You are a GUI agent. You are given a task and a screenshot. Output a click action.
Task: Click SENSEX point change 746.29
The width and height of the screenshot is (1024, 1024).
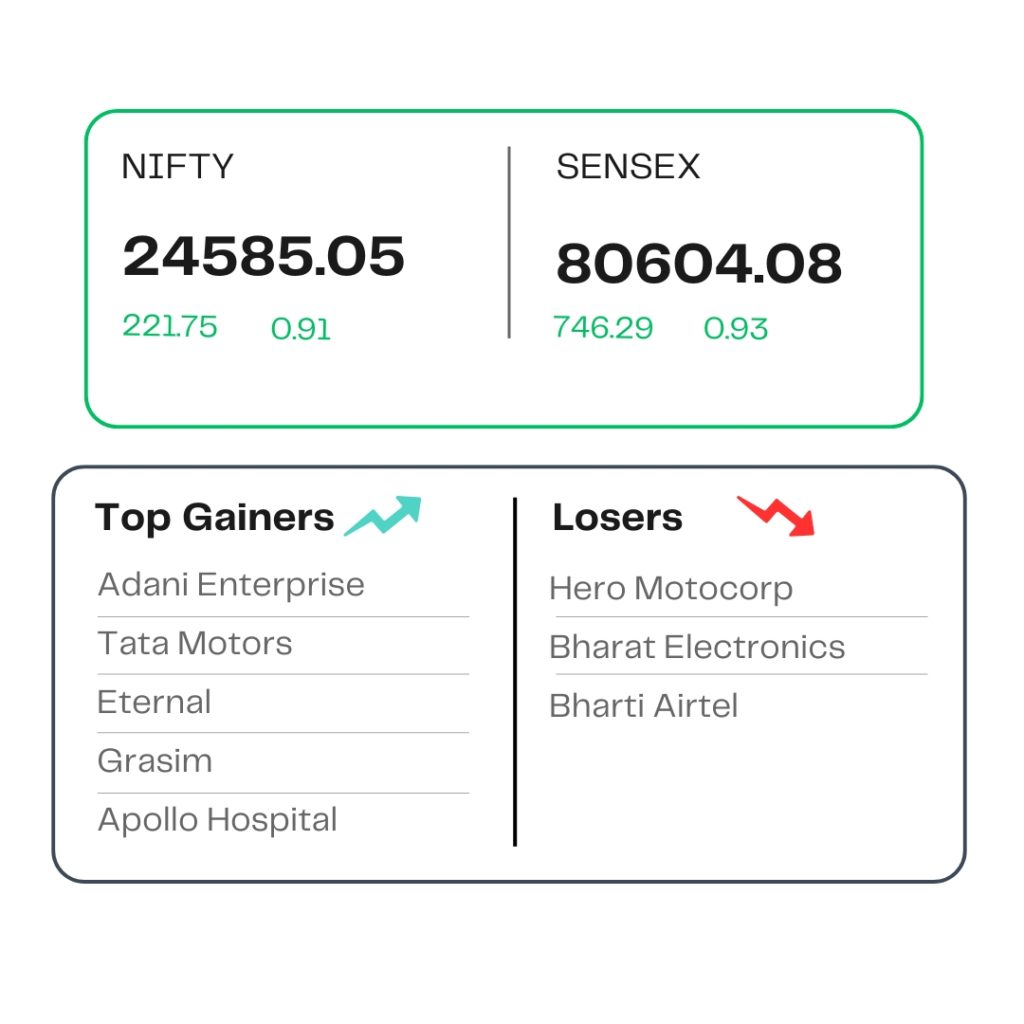click(x=603, y=327)
